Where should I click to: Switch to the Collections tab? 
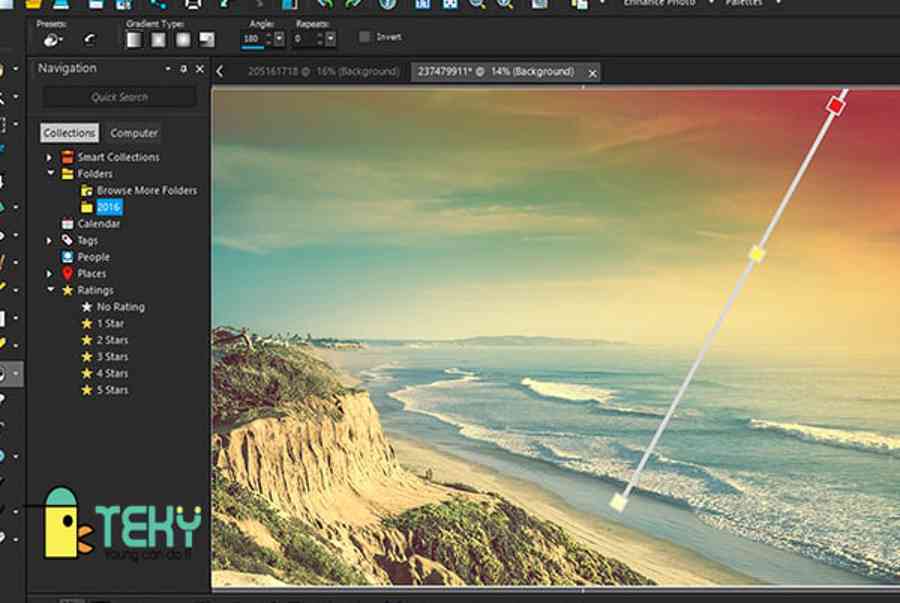69,133
